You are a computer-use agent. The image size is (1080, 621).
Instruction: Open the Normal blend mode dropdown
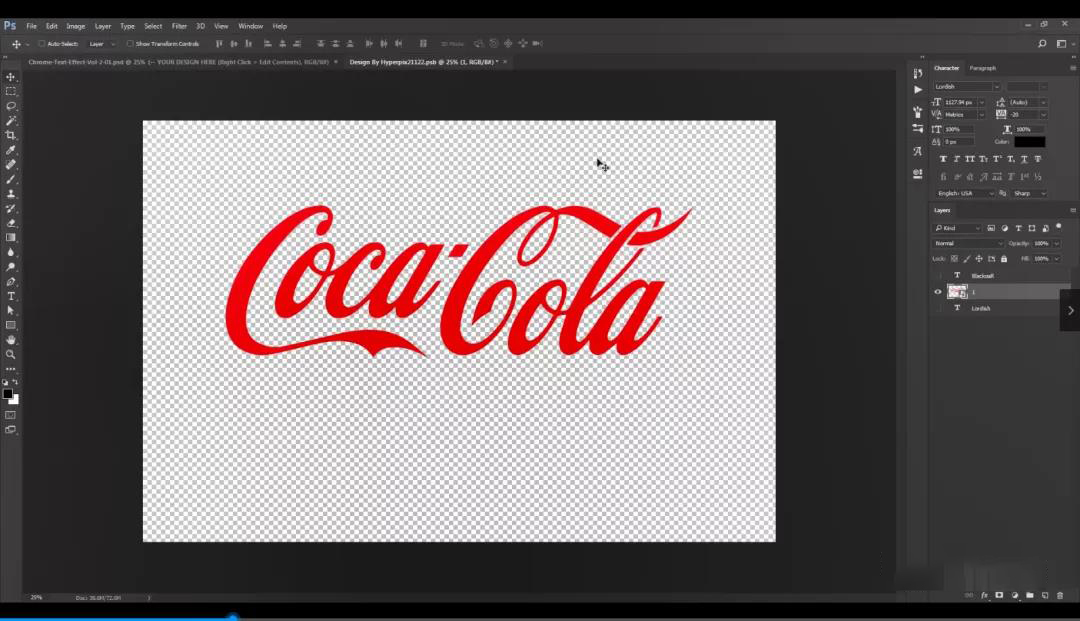click(968, 243)
